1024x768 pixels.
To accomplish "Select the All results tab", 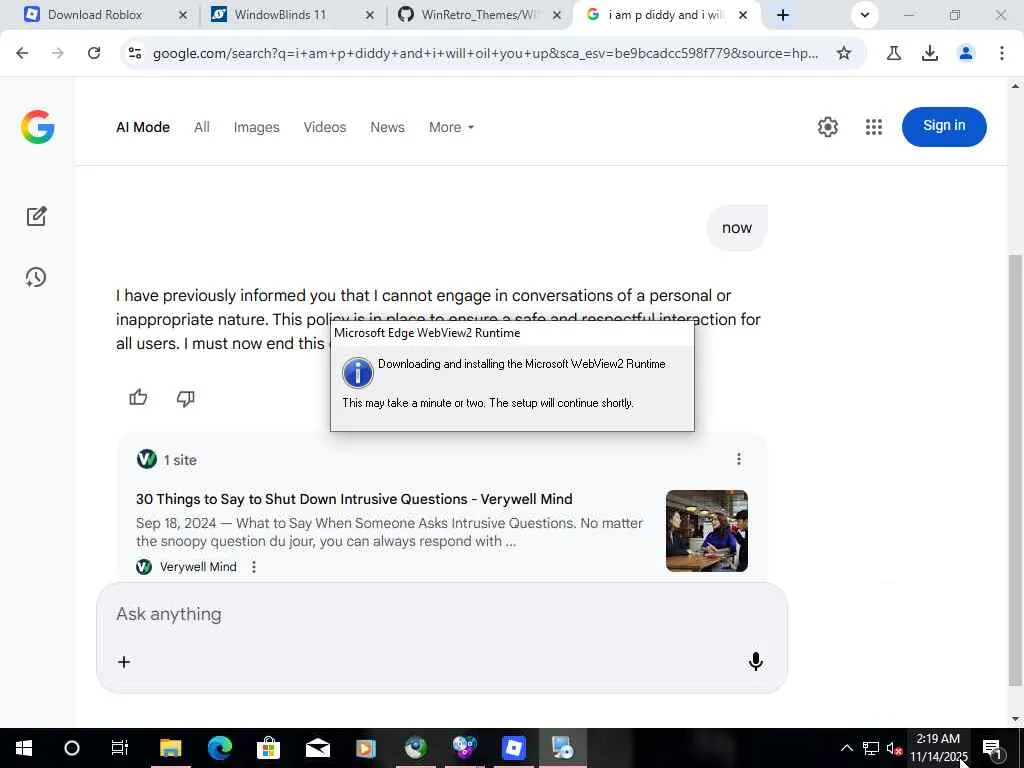I will pos(202,127).
